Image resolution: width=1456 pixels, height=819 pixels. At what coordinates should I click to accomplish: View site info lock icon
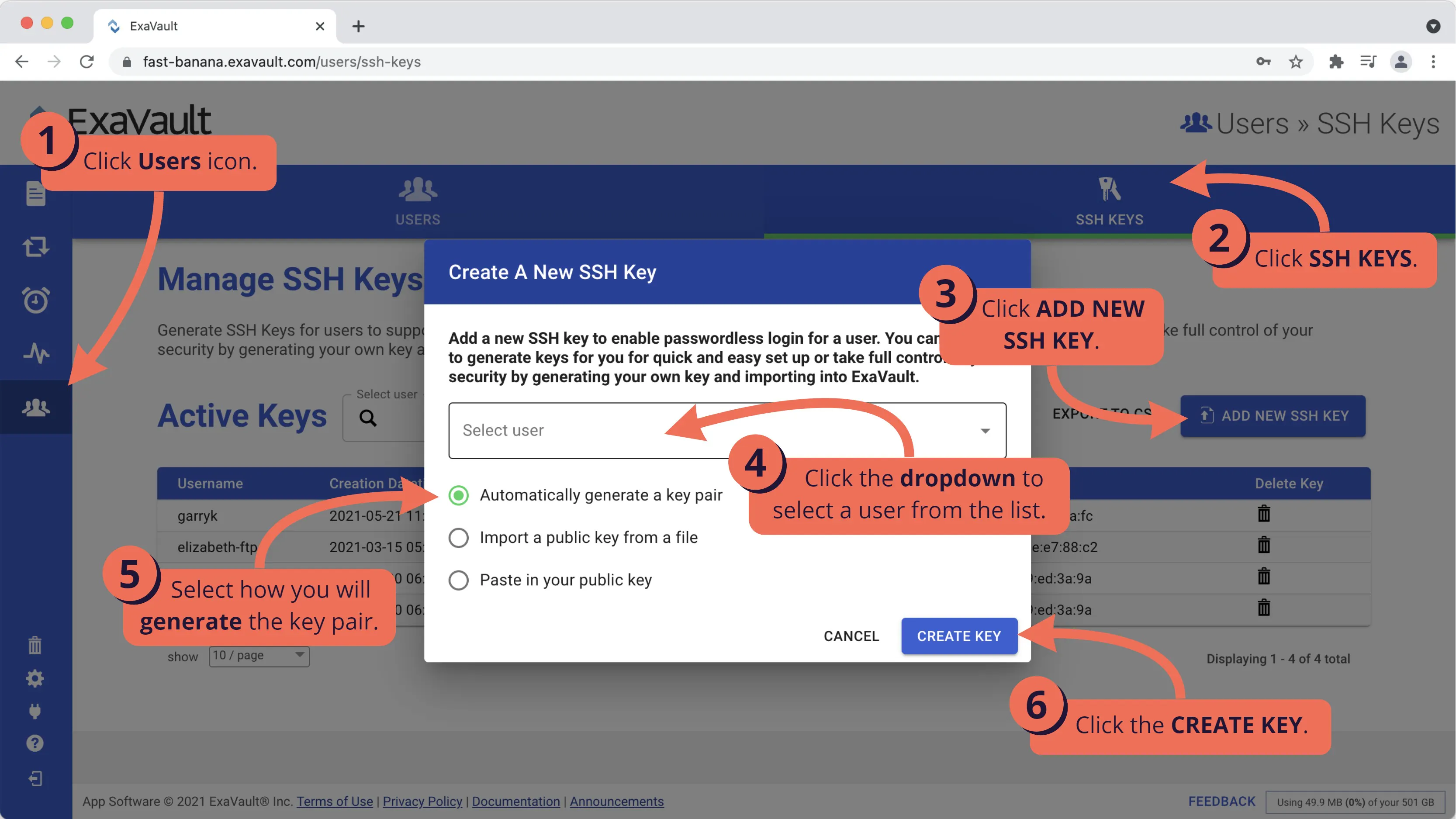(x=127, y=62)
